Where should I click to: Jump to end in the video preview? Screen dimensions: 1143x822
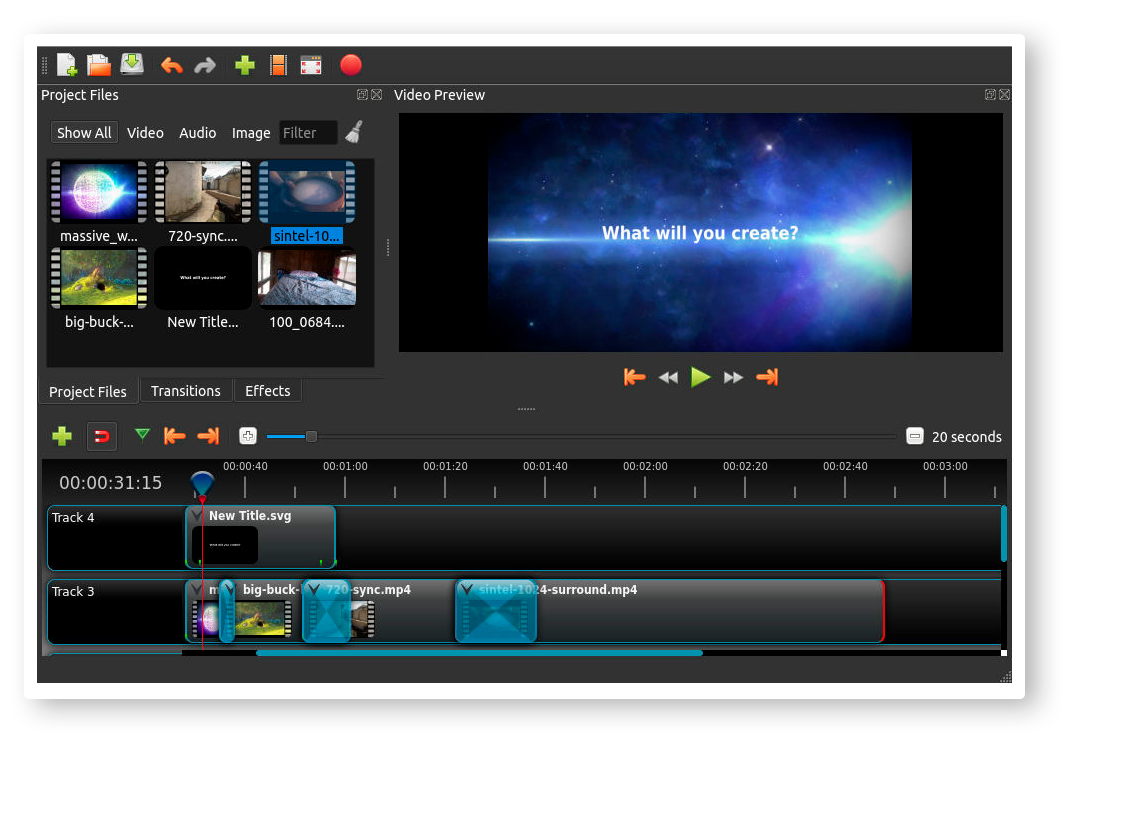(767, 377)
